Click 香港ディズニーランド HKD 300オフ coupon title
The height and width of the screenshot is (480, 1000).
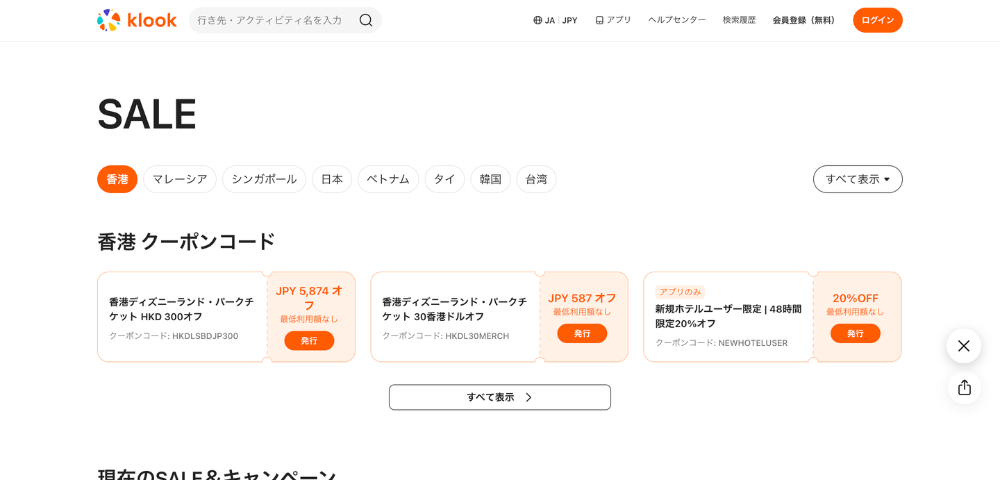[x=182, y=309]
